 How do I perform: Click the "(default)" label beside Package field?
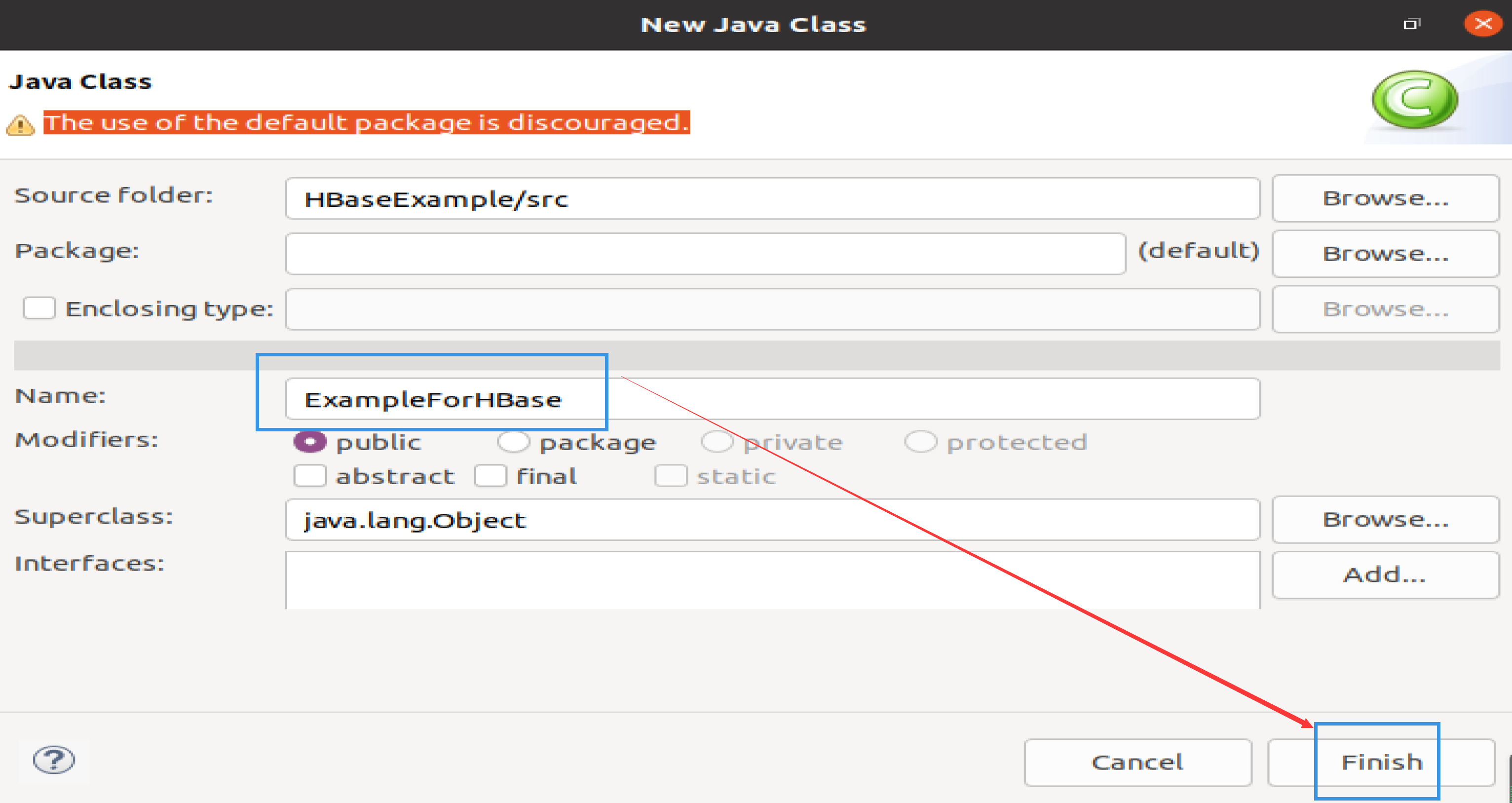pyautogui.click(x=1199, y=251)
